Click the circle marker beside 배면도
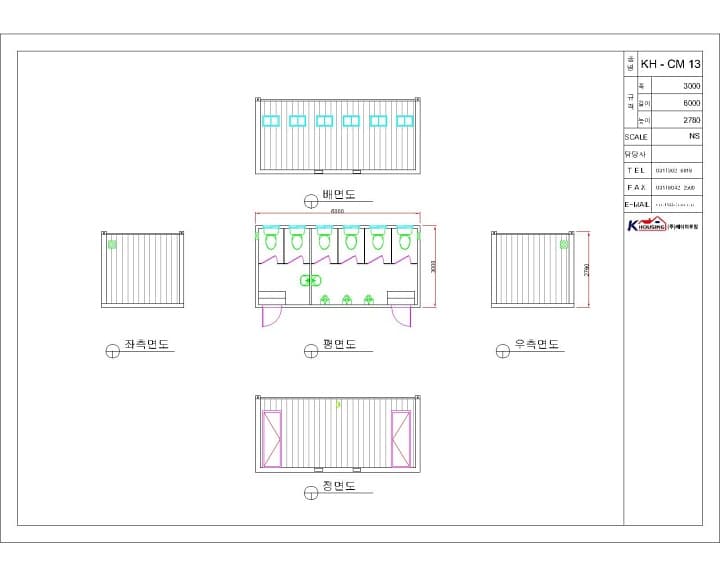The image size is (720, 576). coord(311,201)
